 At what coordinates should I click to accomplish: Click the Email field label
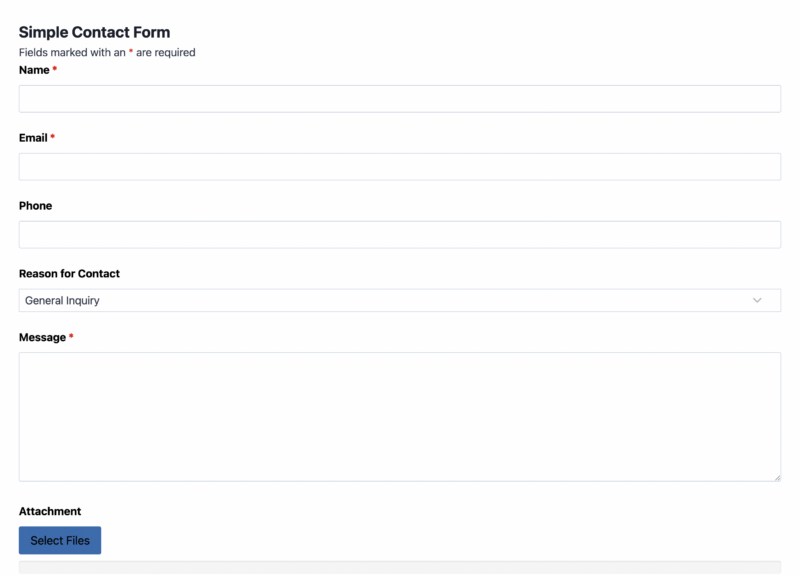[x=33, y=138]
